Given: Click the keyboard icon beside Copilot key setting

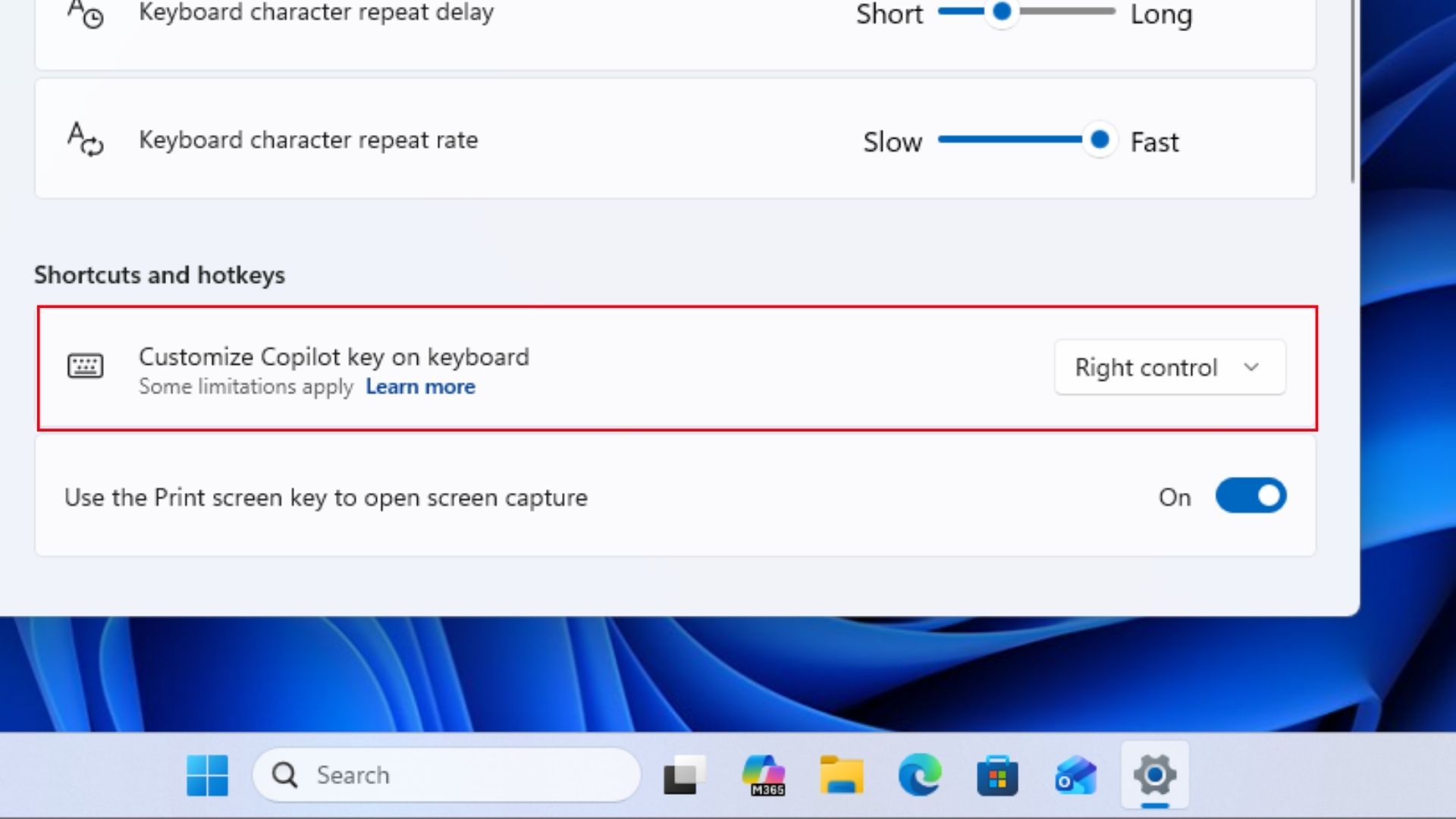Looking at the screenshot, I should tap(85, 366).
